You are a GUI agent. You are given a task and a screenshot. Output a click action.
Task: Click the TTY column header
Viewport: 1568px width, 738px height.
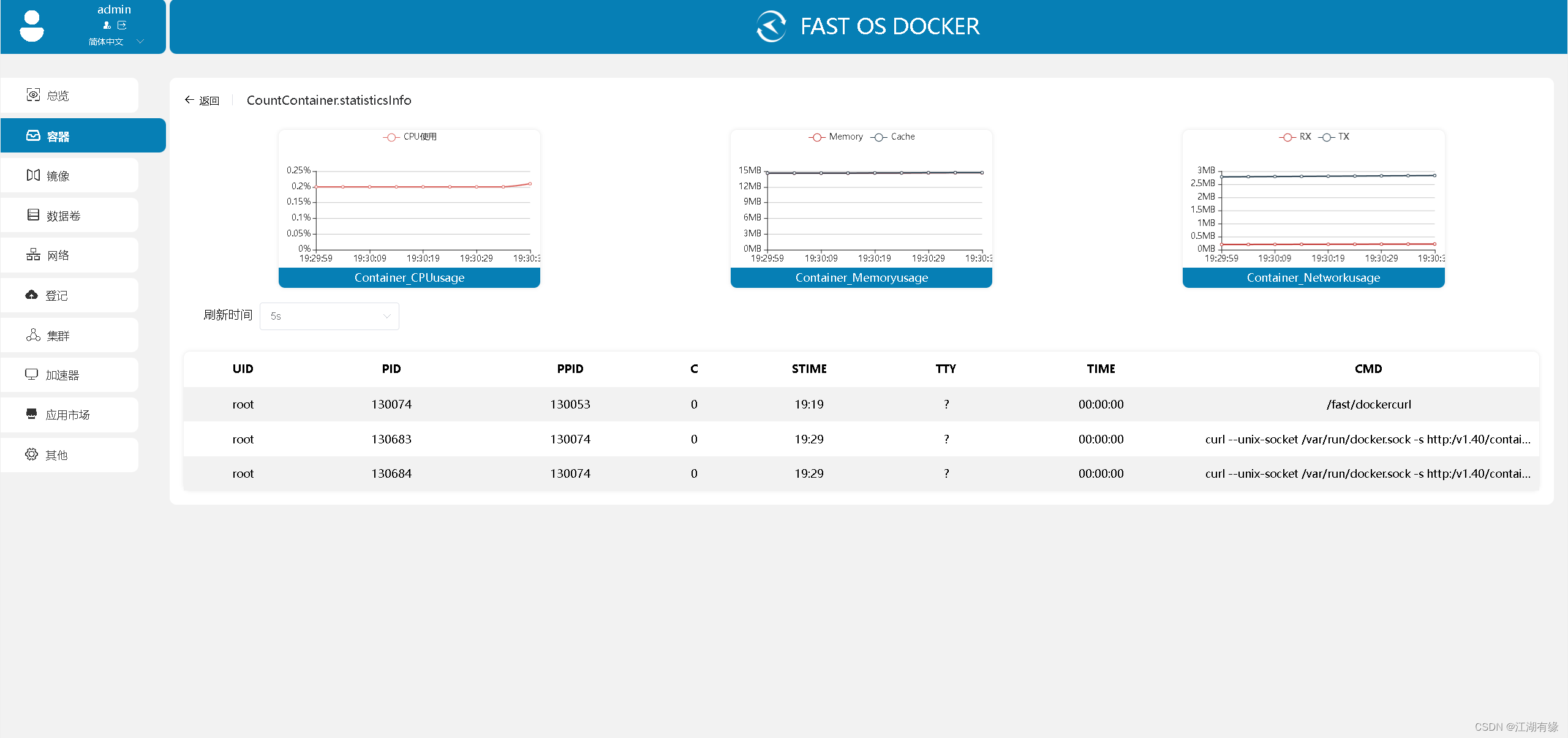click(946, 369)
